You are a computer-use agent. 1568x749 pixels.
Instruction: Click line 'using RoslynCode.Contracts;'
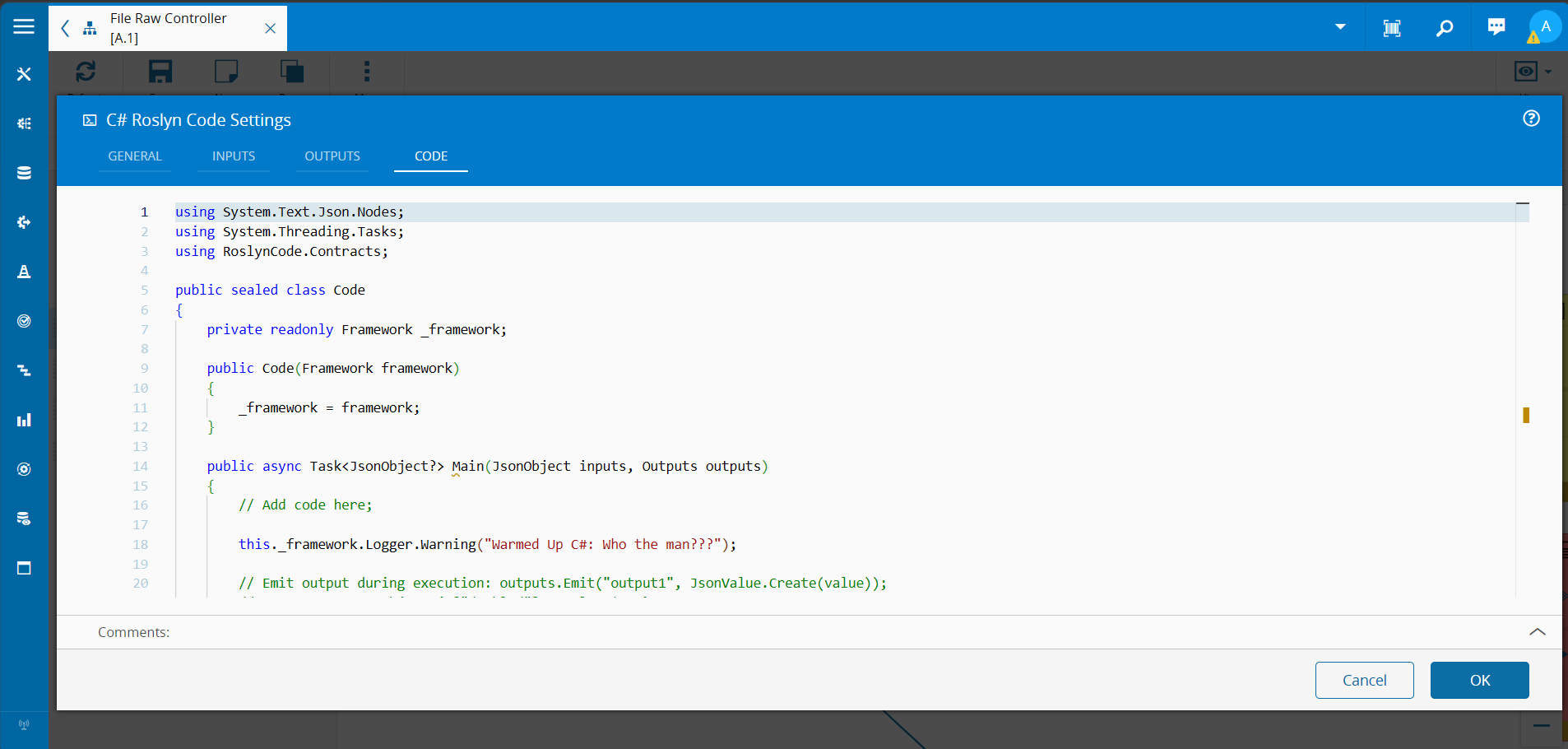pos(281,252)
